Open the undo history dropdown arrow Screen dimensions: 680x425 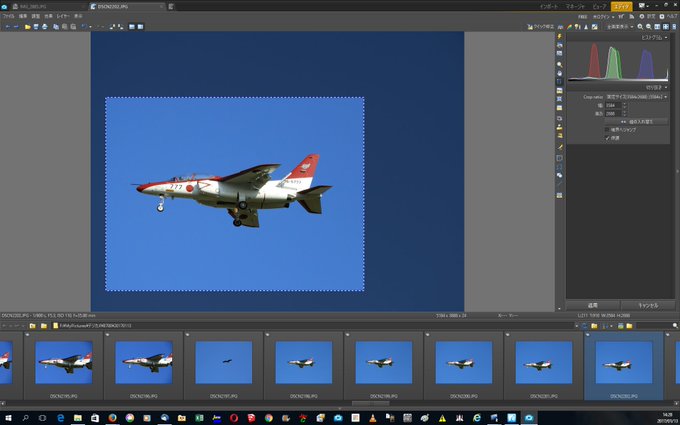91,27
